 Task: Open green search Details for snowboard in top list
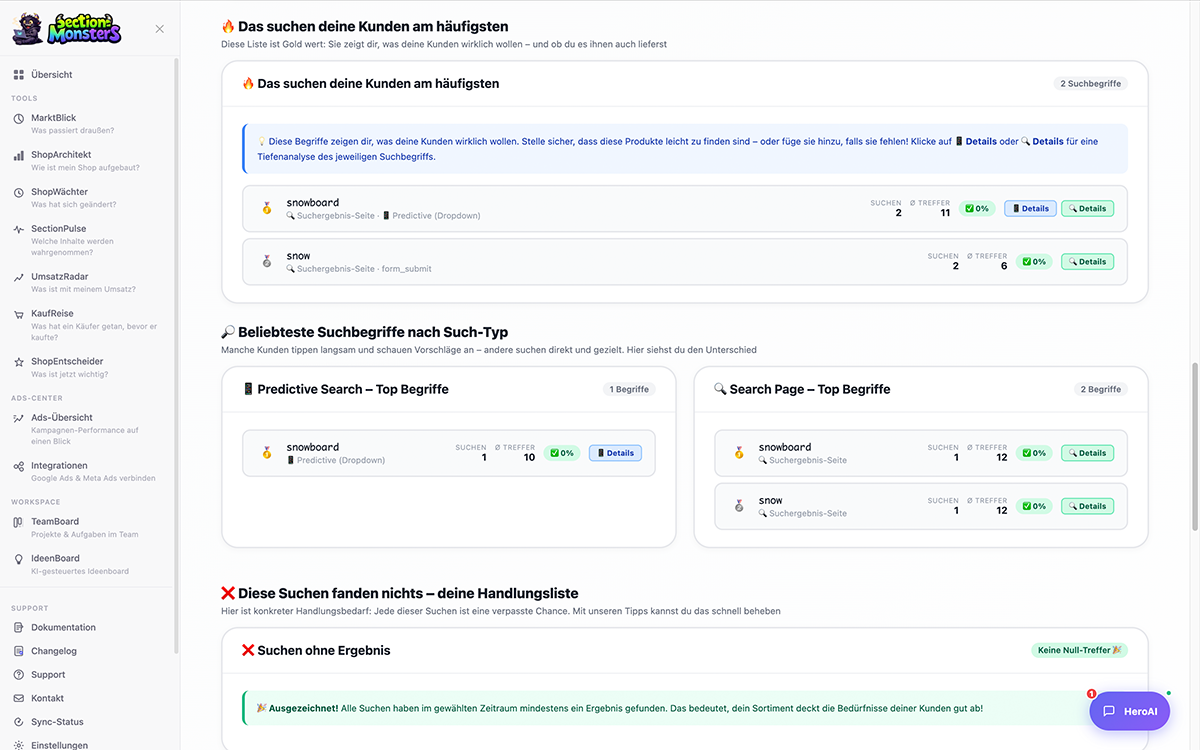click(1087, 209)
